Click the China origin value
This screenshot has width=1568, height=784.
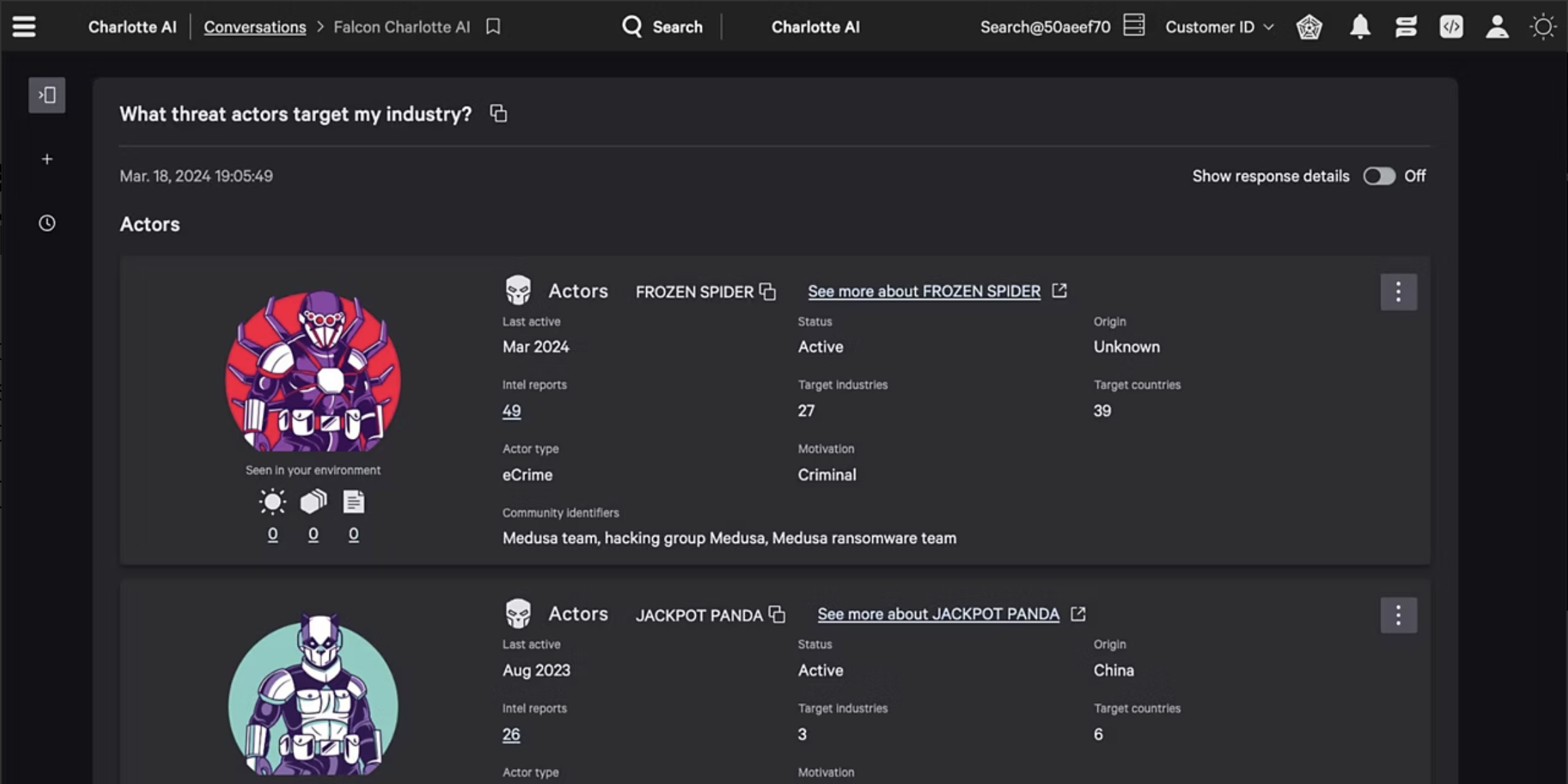coord(1113,671)
